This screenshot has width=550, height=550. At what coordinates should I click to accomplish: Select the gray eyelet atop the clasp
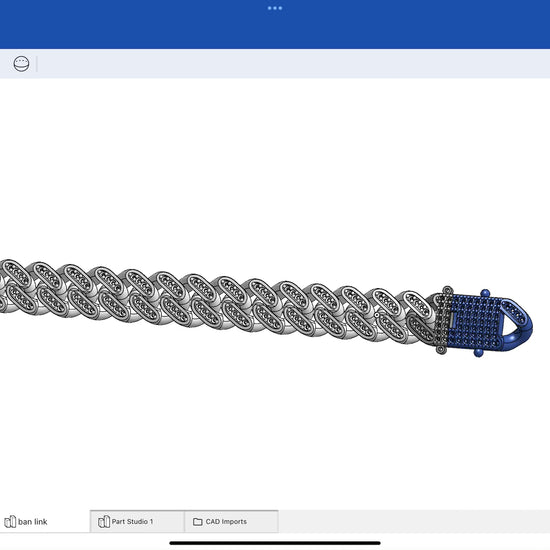tap(448, 291)
